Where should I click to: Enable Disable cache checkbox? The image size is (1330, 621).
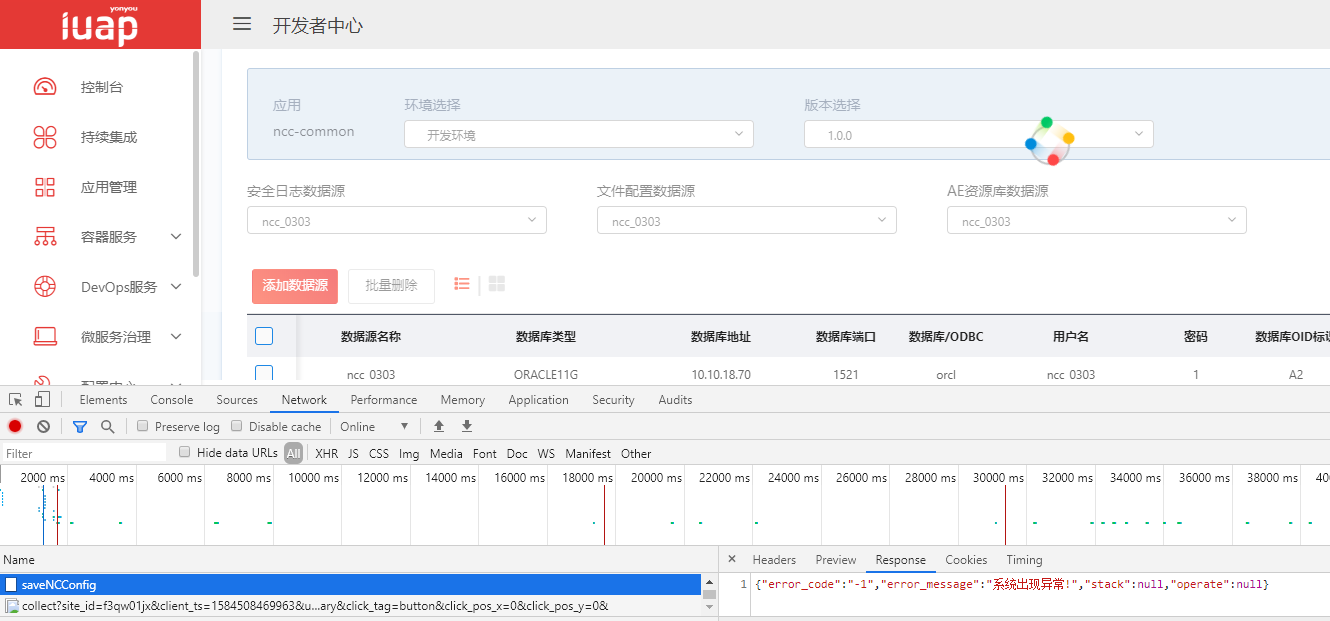coord(237,426)
